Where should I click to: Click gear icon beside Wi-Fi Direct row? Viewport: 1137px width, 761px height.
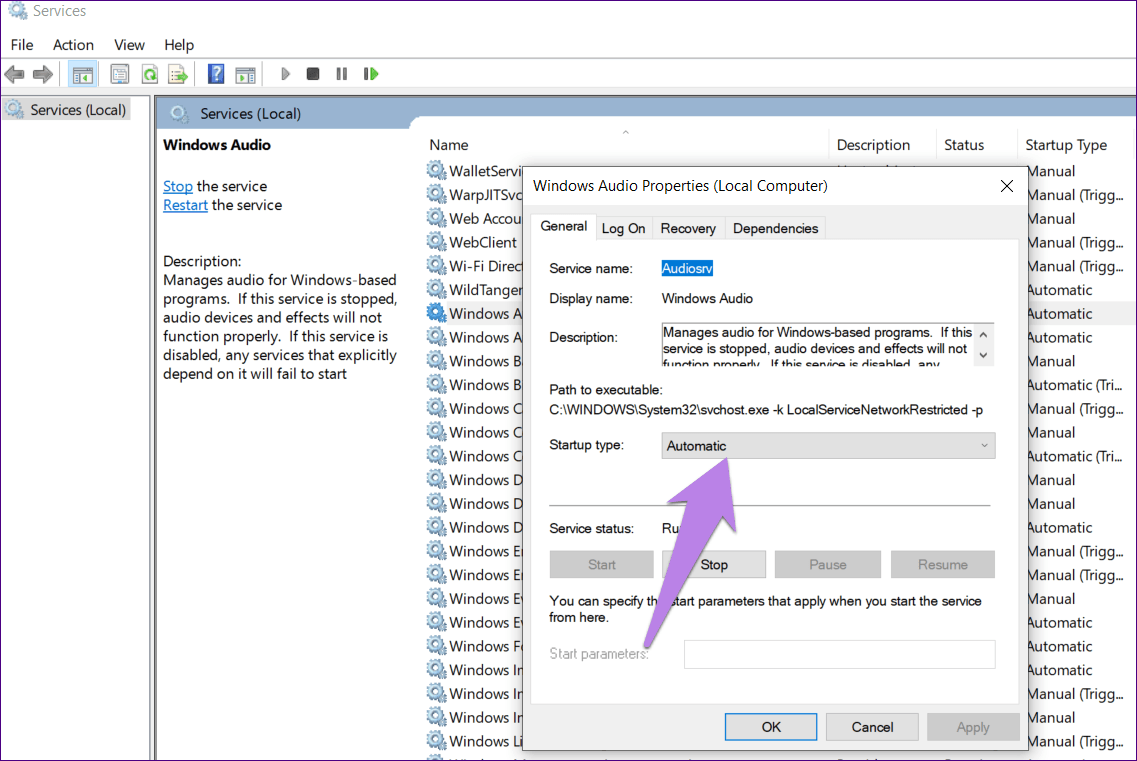436,266
